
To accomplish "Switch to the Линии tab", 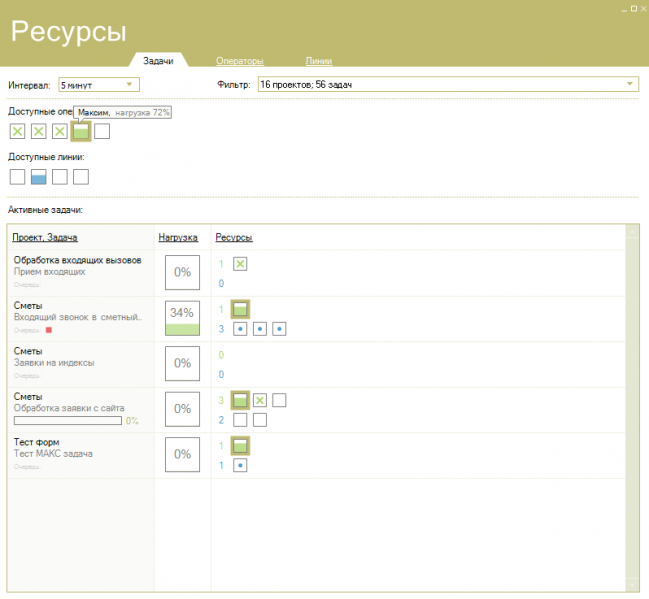I will (319, 61).
